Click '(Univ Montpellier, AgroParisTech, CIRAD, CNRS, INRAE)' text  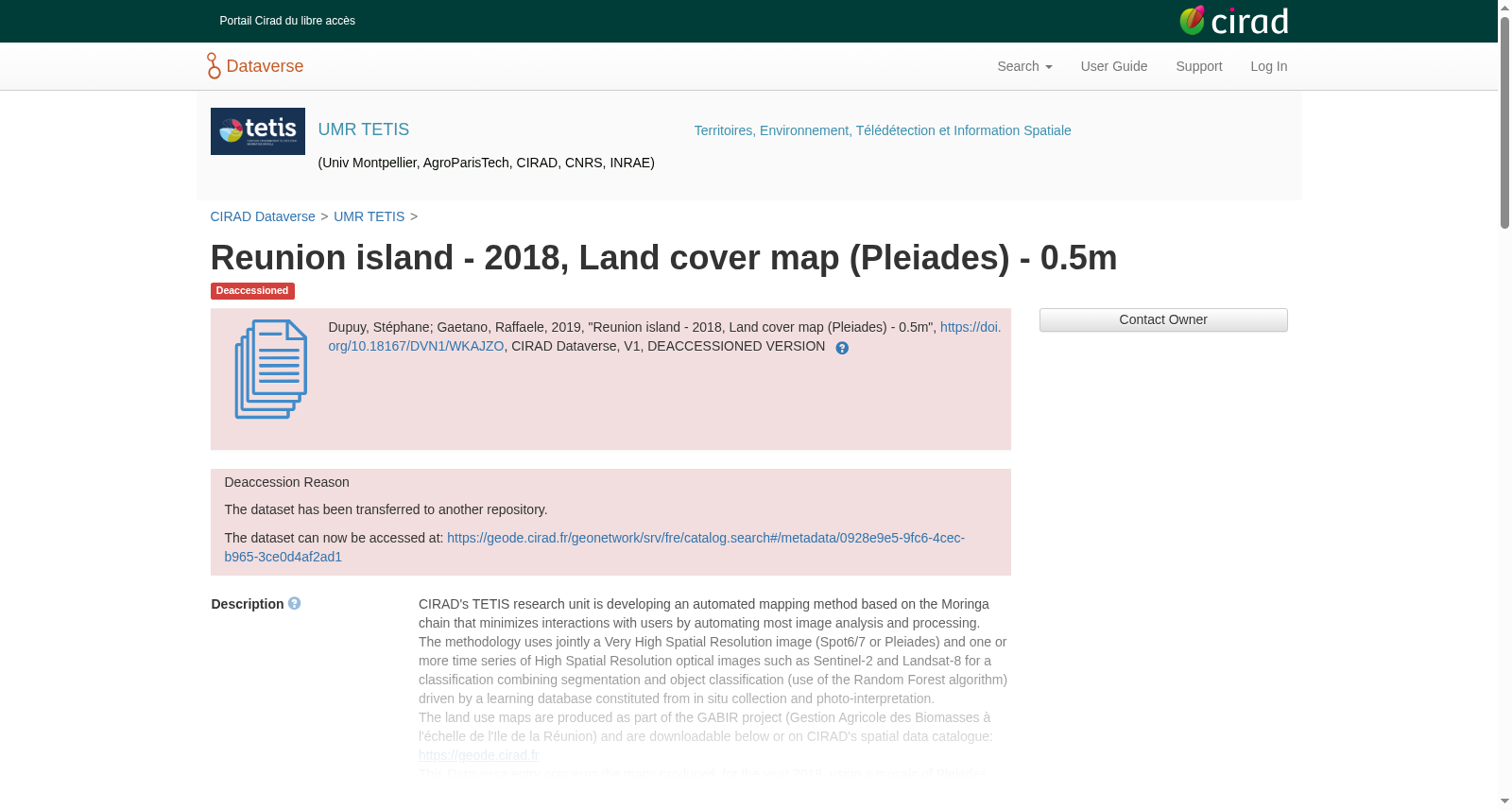(x=487, y=163)
